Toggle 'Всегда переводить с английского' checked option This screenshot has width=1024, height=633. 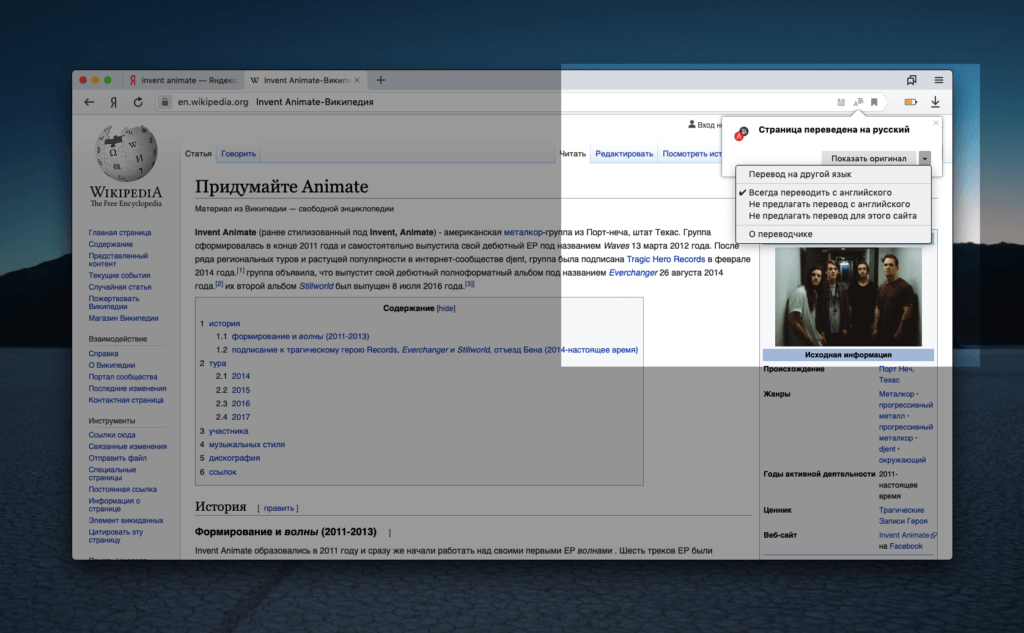(x=833, y=193)
